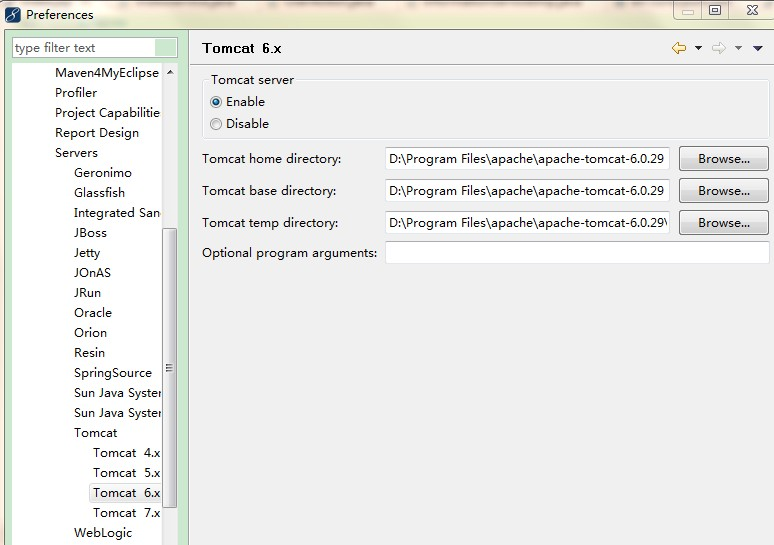Select JOnAS server entry
The image size is (774, 545).
92,272
